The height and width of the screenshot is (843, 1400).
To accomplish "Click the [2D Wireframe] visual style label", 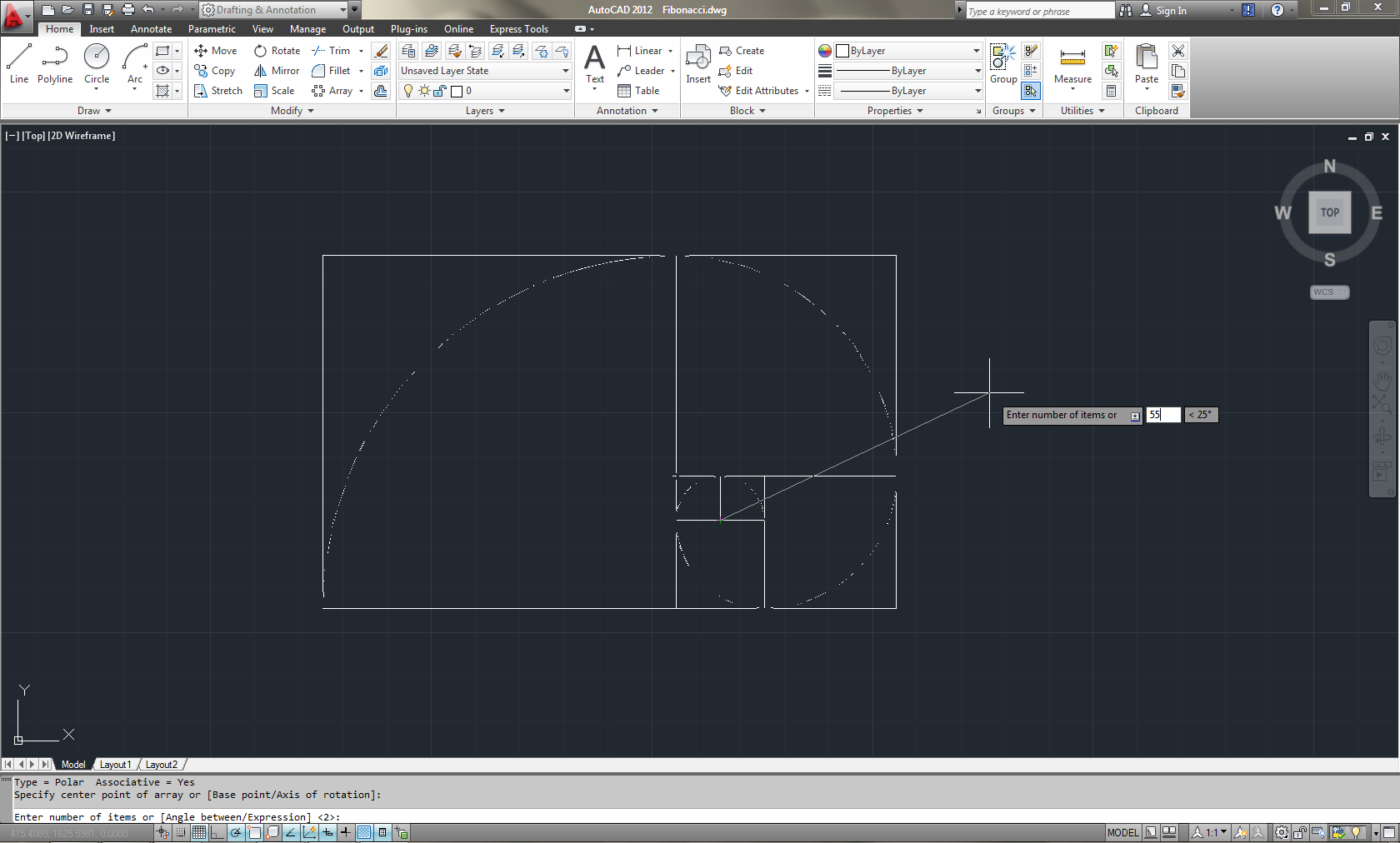I will click(x=82, y=136).
